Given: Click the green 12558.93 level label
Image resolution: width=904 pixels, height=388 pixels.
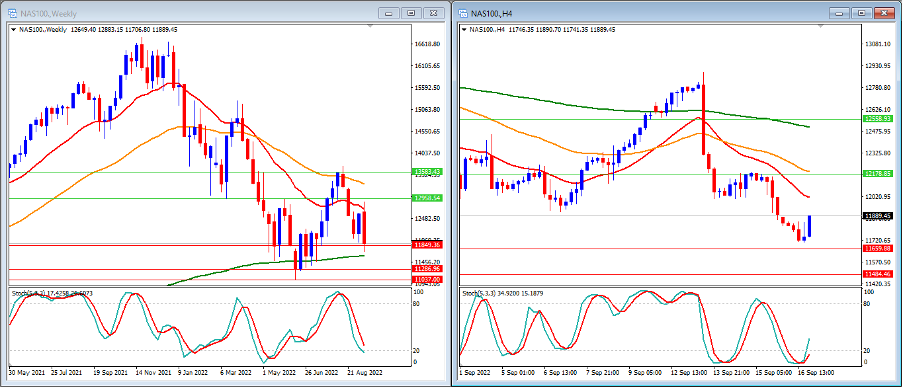Looking at the screenshot, I should pos(878,119).
